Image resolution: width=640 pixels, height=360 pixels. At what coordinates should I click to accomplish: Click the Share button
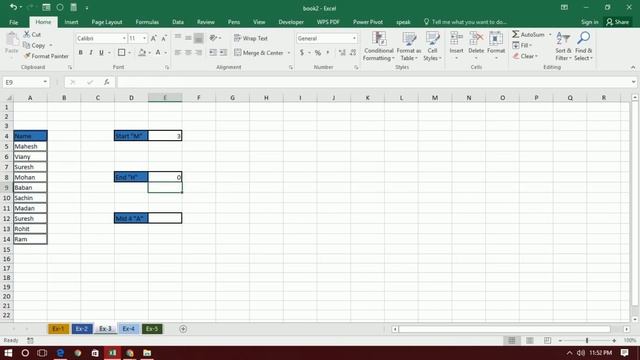(618, 22)
